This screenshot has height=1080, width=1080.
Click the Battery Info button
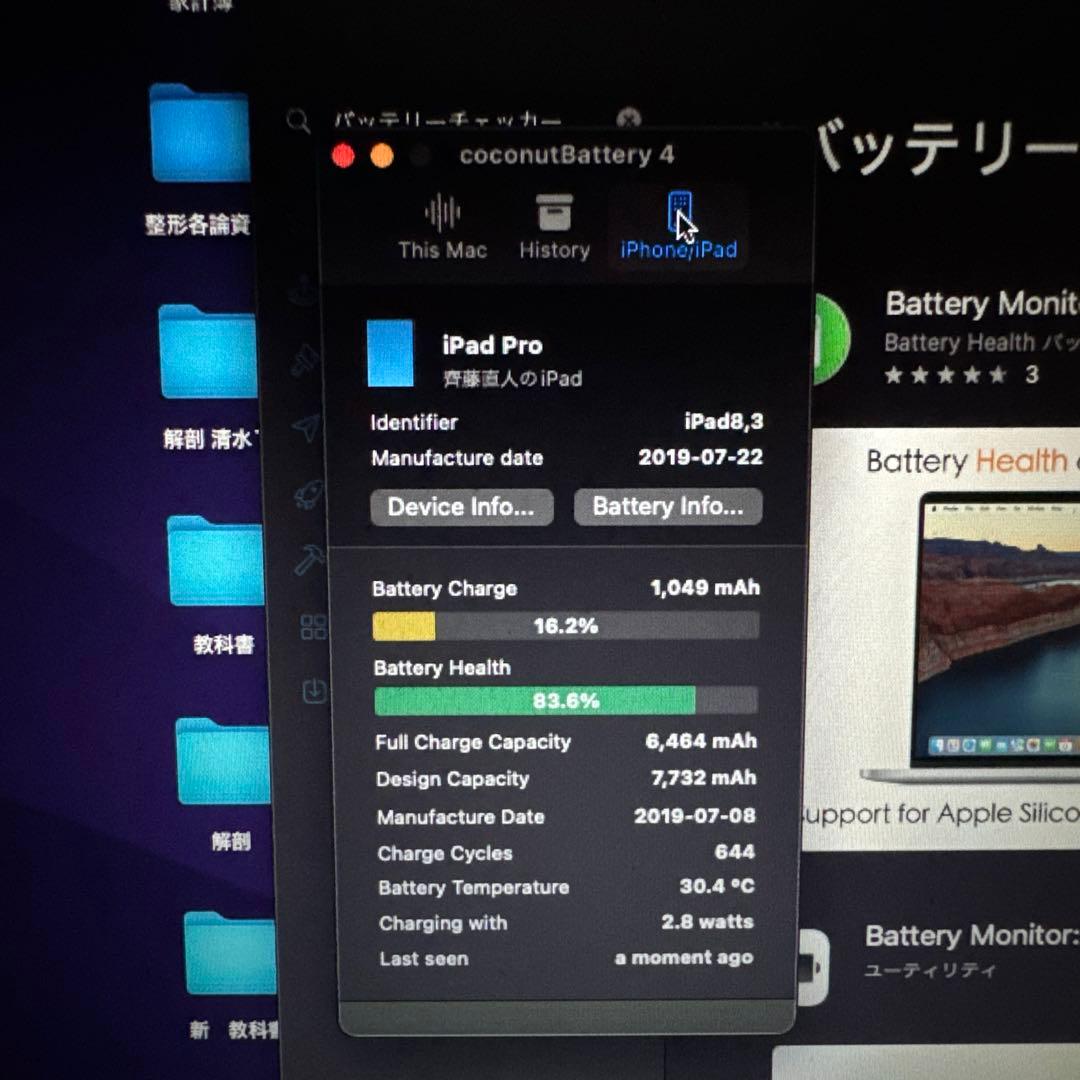667,507
